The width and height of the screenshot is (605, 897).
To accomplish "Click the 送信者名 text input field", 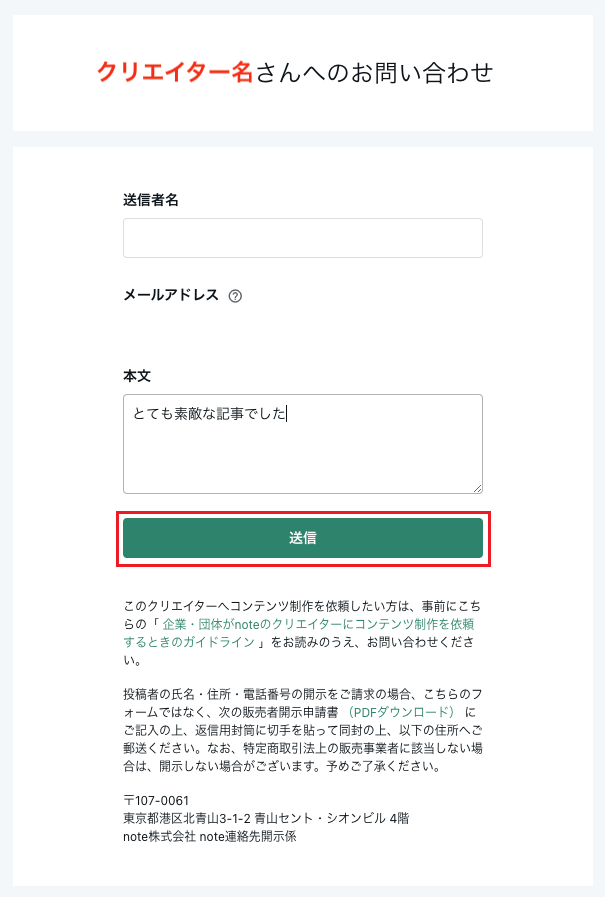I will click(302, 238).
